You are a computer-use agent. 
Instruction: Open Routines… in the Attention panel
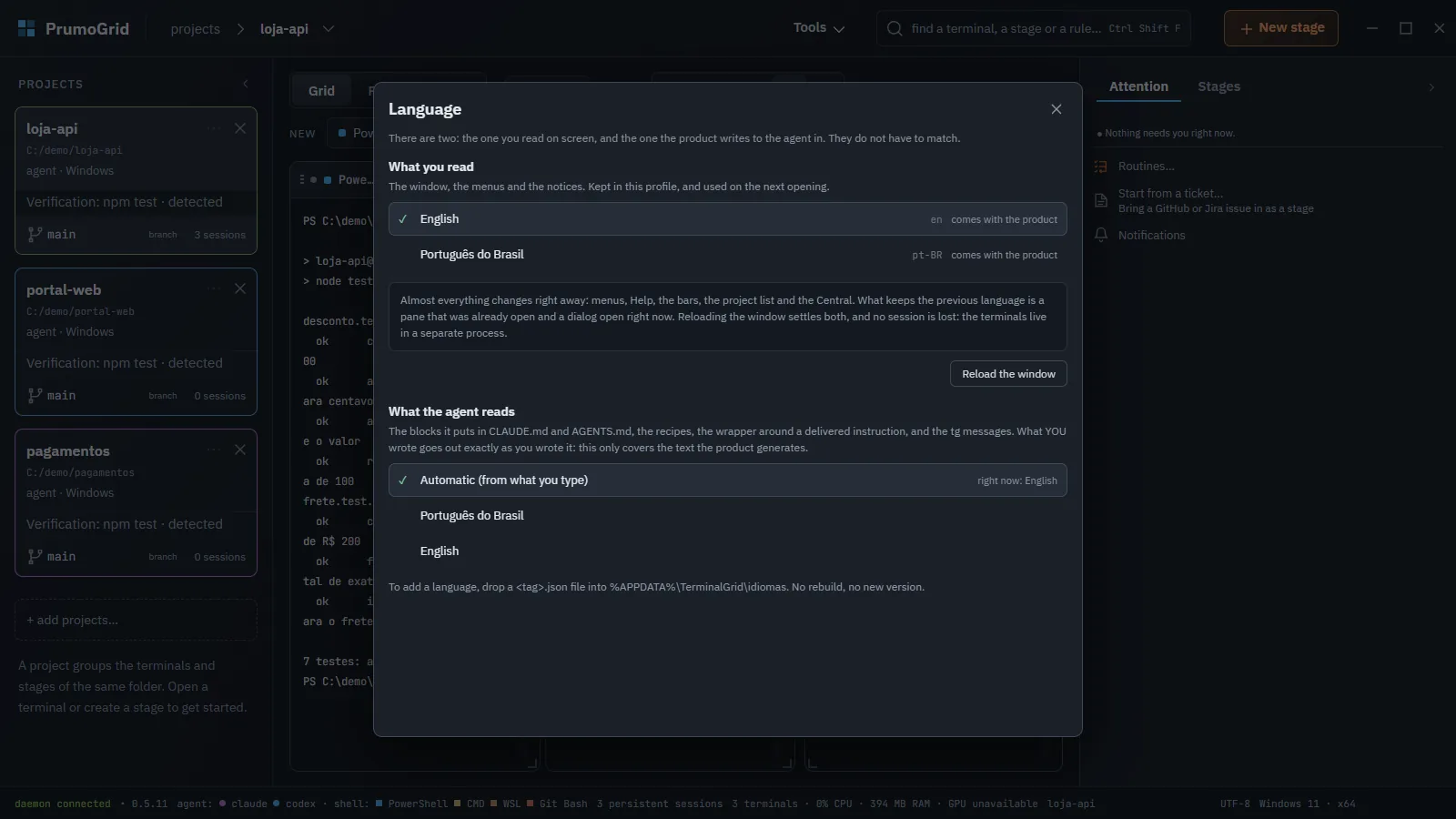pyautogui.click(x=1146, y=167)
